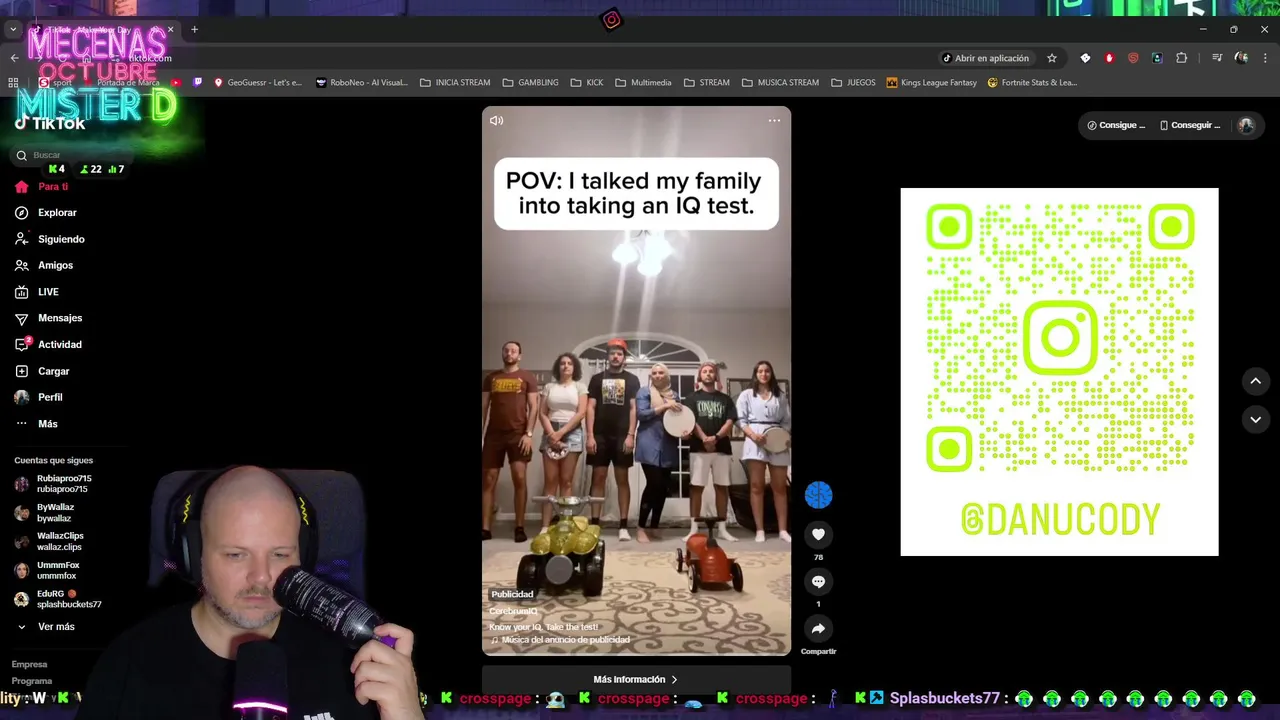This screenshot has height=720, width=1280.
Task: Open RoboNeo AI Visual bookmark
Action: point(362,82)
